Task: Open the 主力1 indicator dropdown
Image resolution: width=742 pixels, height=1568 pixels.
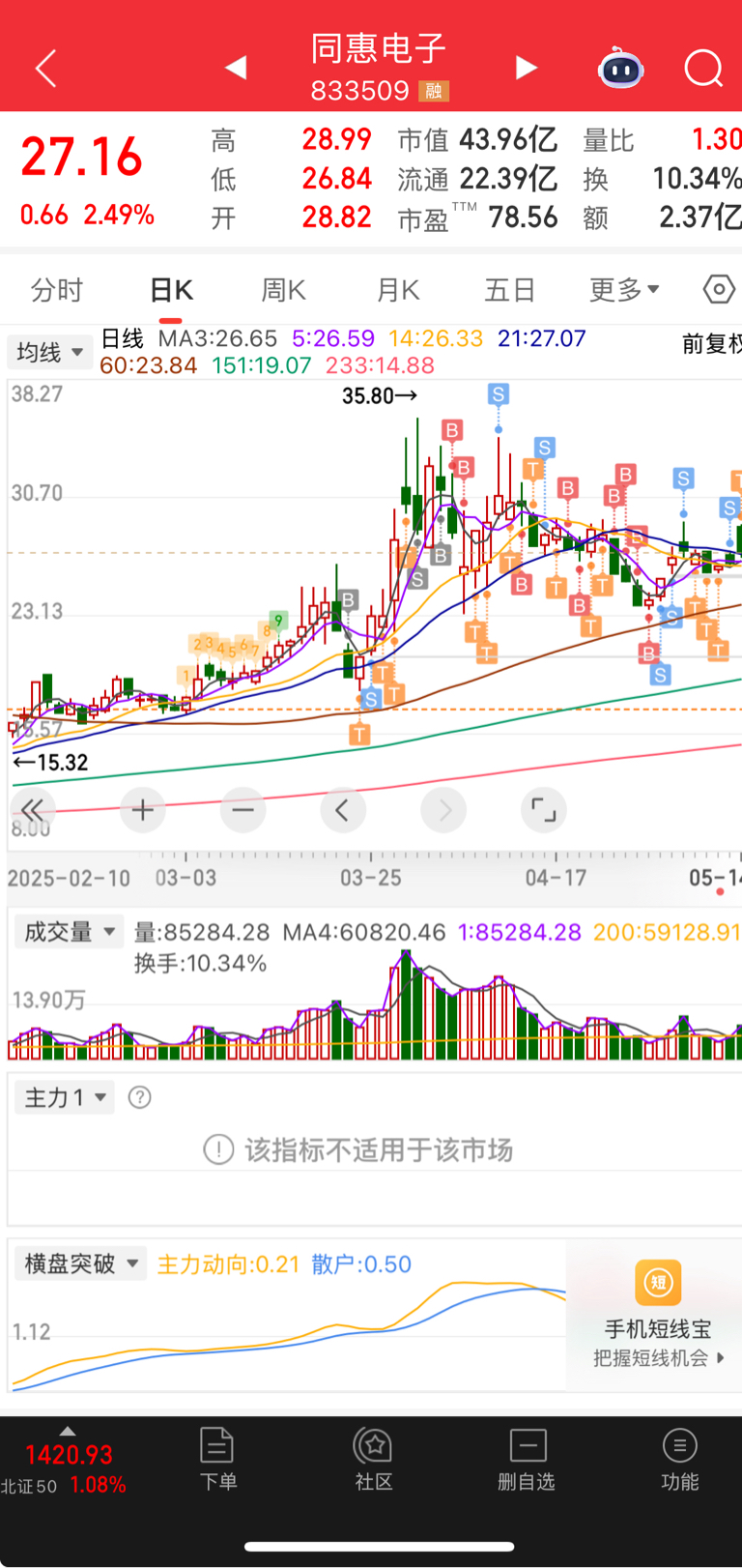Action: coord(65,1097)
